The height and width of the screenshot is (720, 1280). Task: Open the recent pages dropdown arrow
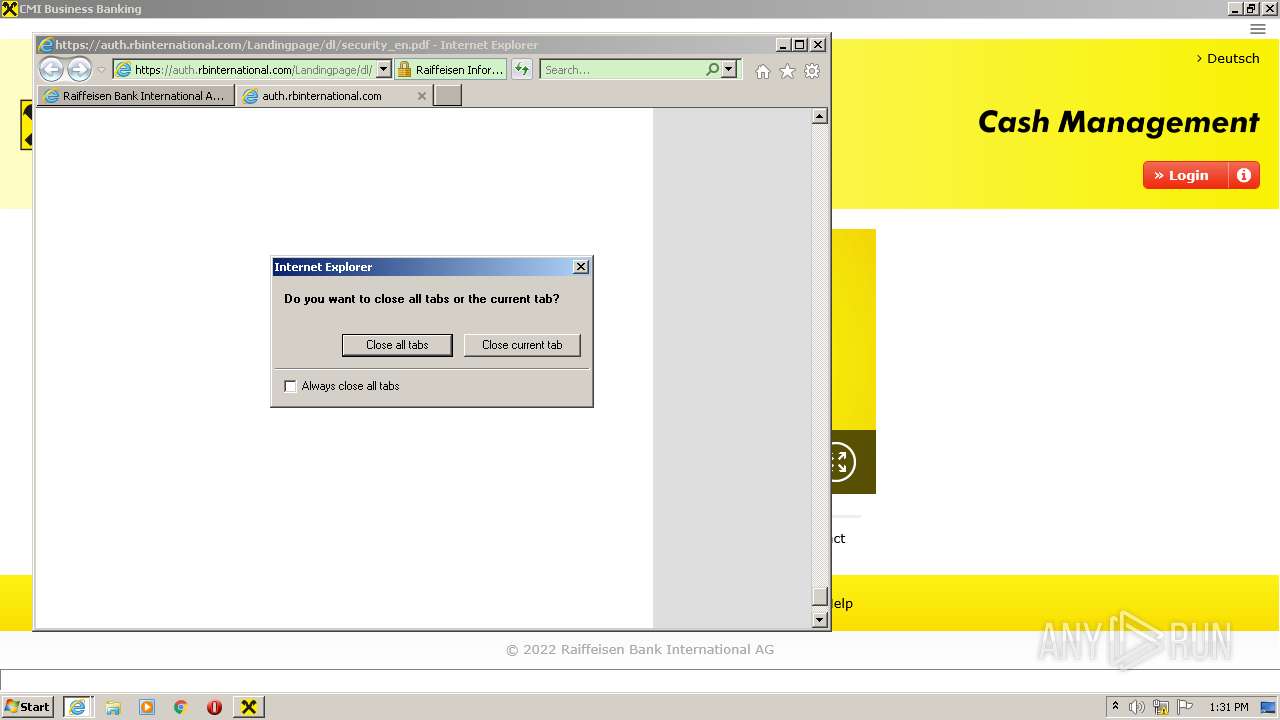pyautogui.click(x=101, y=70)
